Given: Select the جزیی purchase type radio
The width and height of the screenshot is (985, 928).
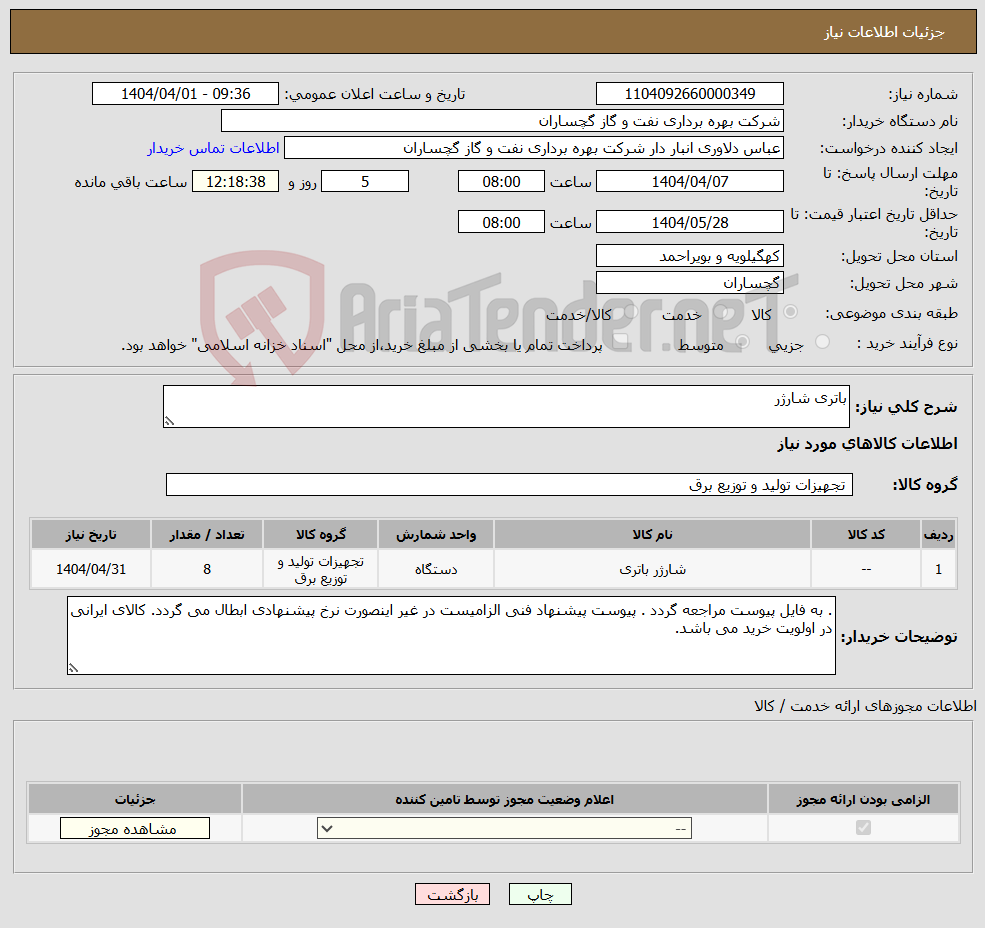Looking at the screenshot, I should (x=822, y=342).
